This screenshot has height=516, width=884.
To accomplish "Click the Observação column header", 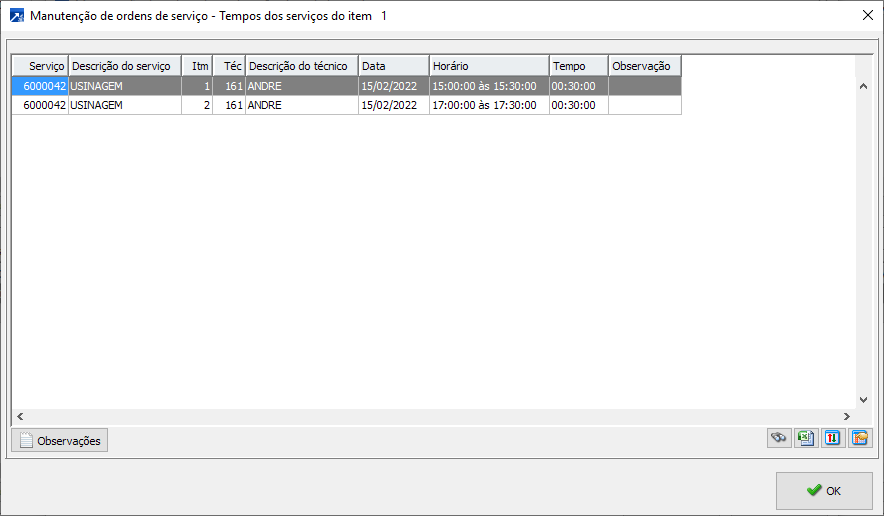I will (x=645, y=66).
